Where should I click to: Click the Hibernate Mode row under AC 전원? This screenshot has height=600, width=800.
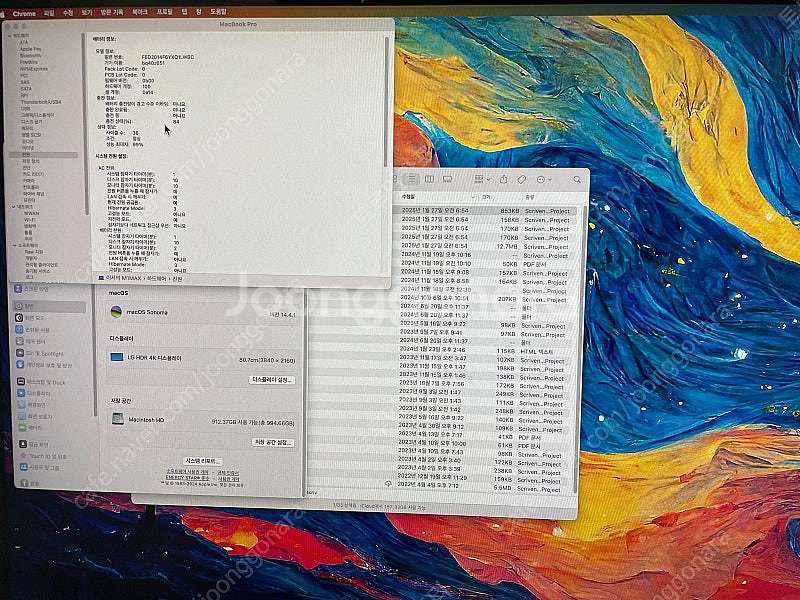(x=143, y=208)
